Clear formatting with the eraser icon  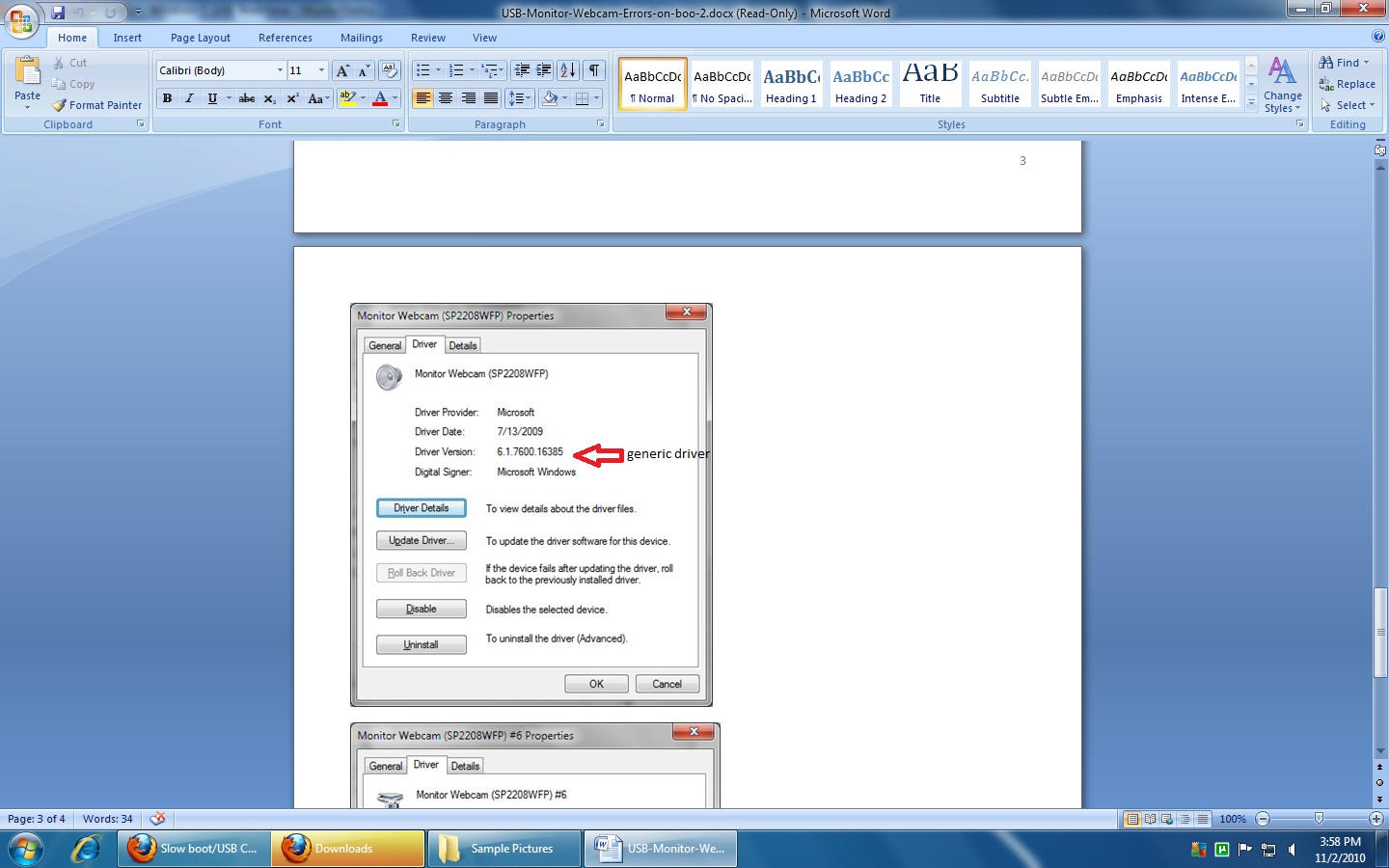(x=390, y=70)
